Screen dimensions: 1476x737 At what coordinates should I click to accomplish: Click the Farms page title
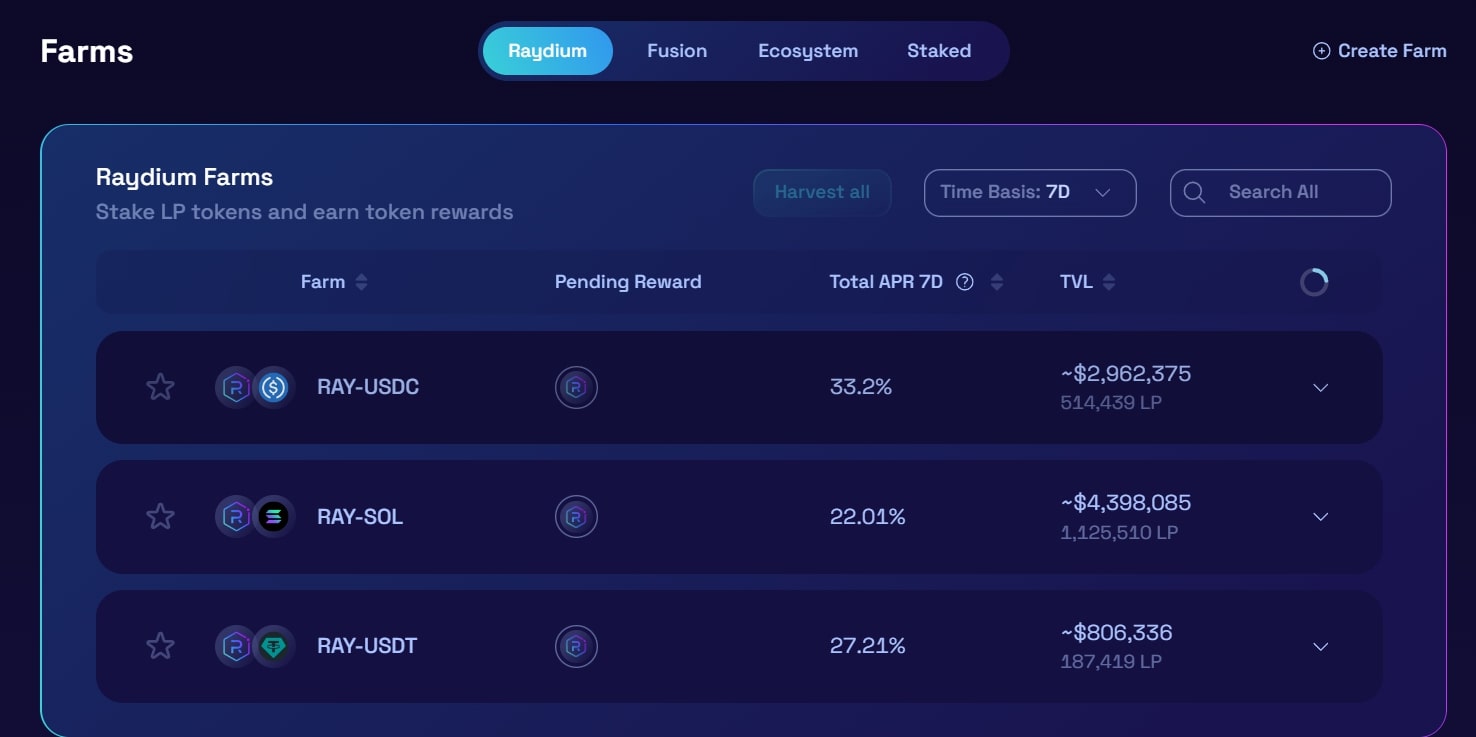[x=87, y=51]
